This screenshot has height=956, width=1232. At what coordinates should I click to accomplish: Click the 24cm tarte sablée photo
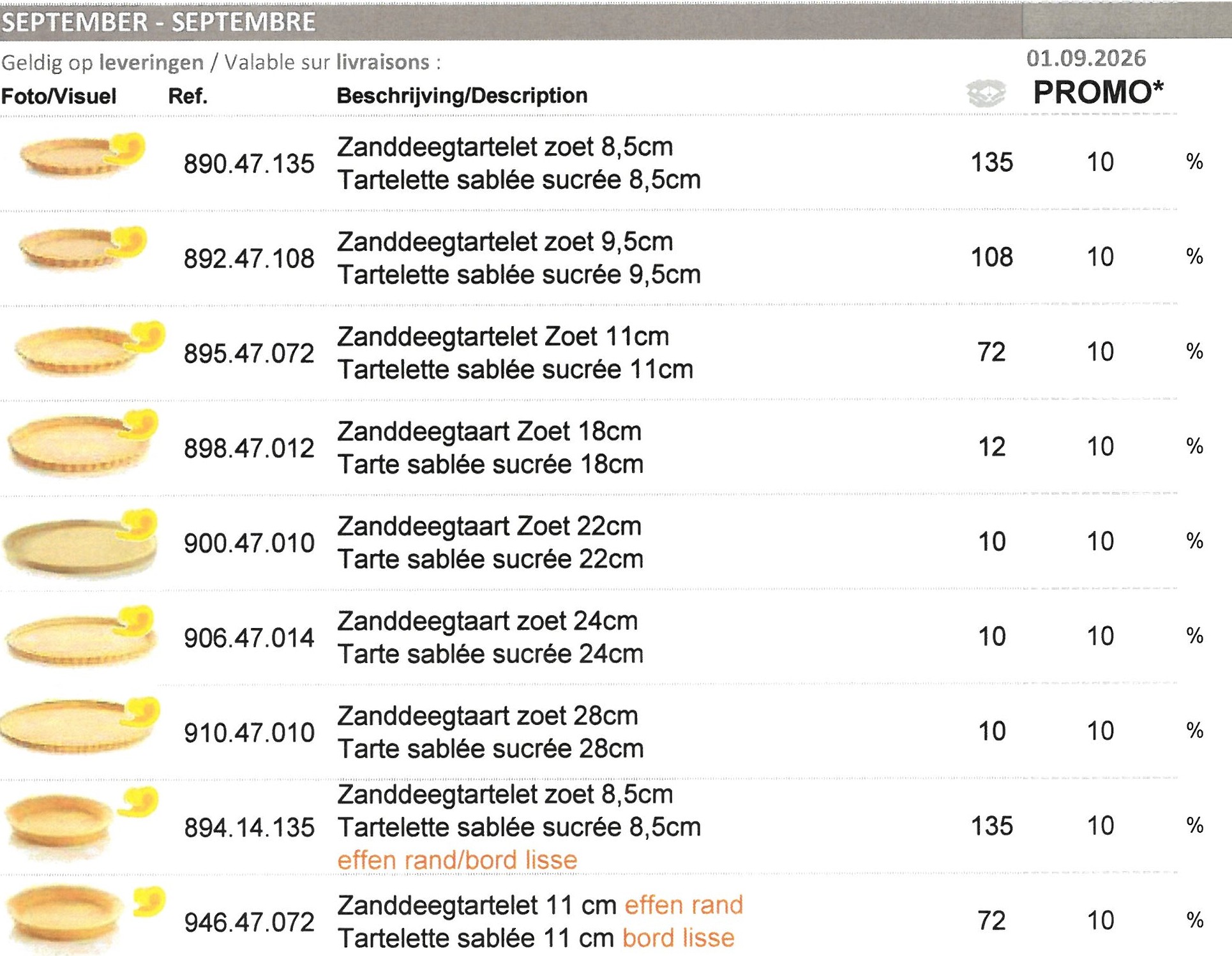point(80,636)
